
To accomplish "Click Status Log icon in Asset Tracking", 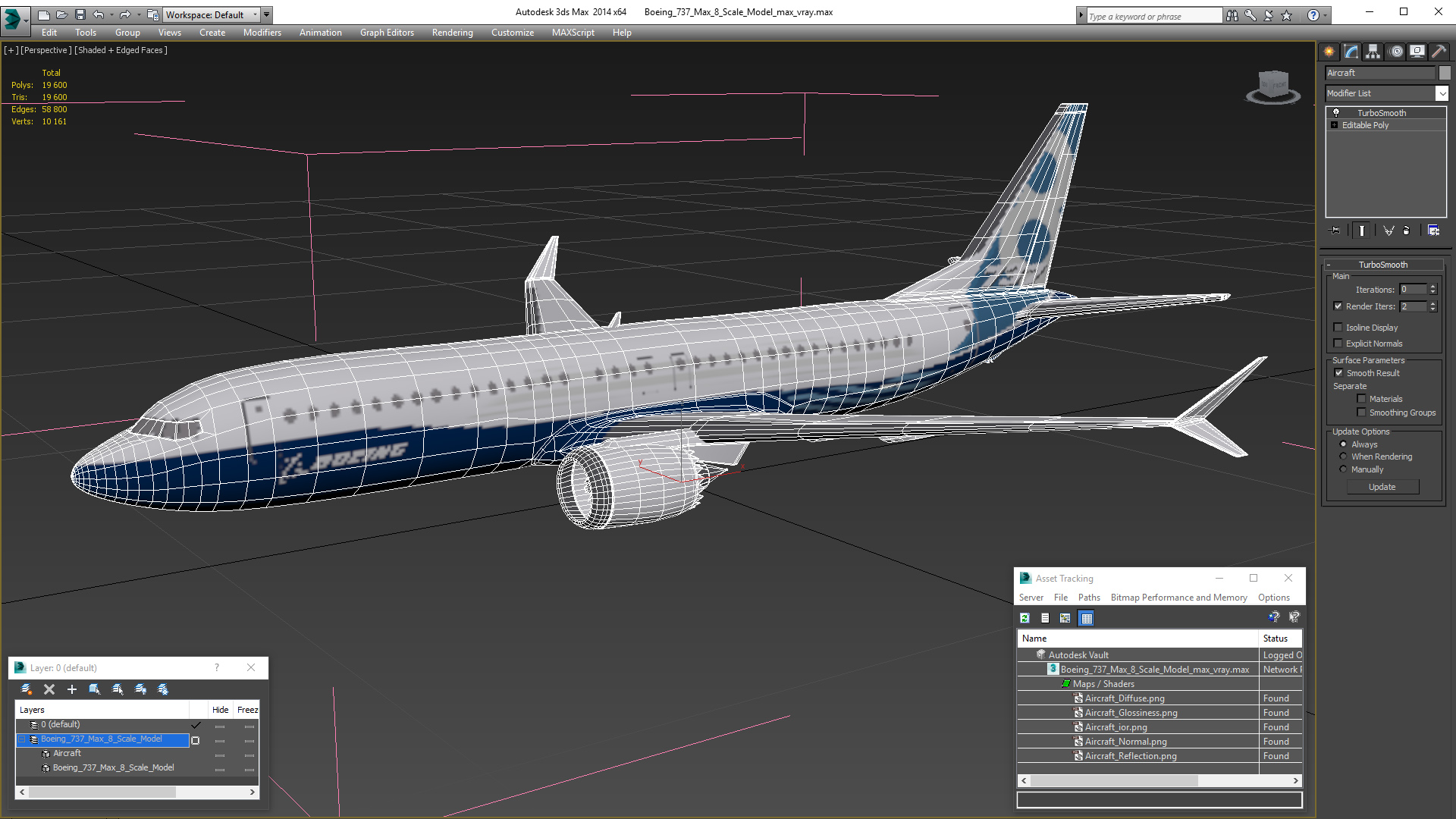I will point(1045,618).
